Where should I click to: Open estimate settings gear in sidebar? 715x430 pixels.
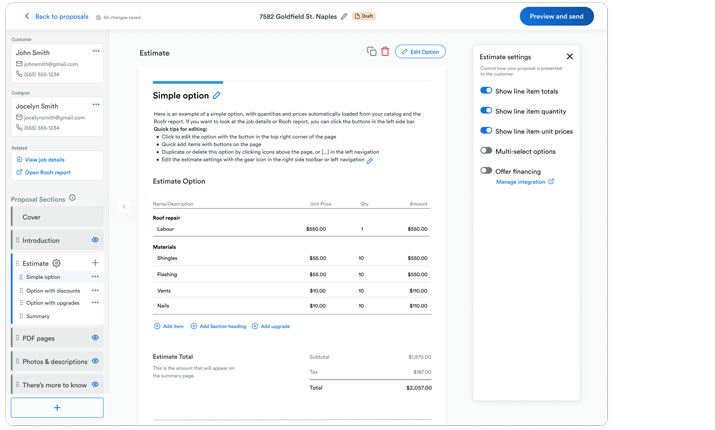[x=56, y=263]
